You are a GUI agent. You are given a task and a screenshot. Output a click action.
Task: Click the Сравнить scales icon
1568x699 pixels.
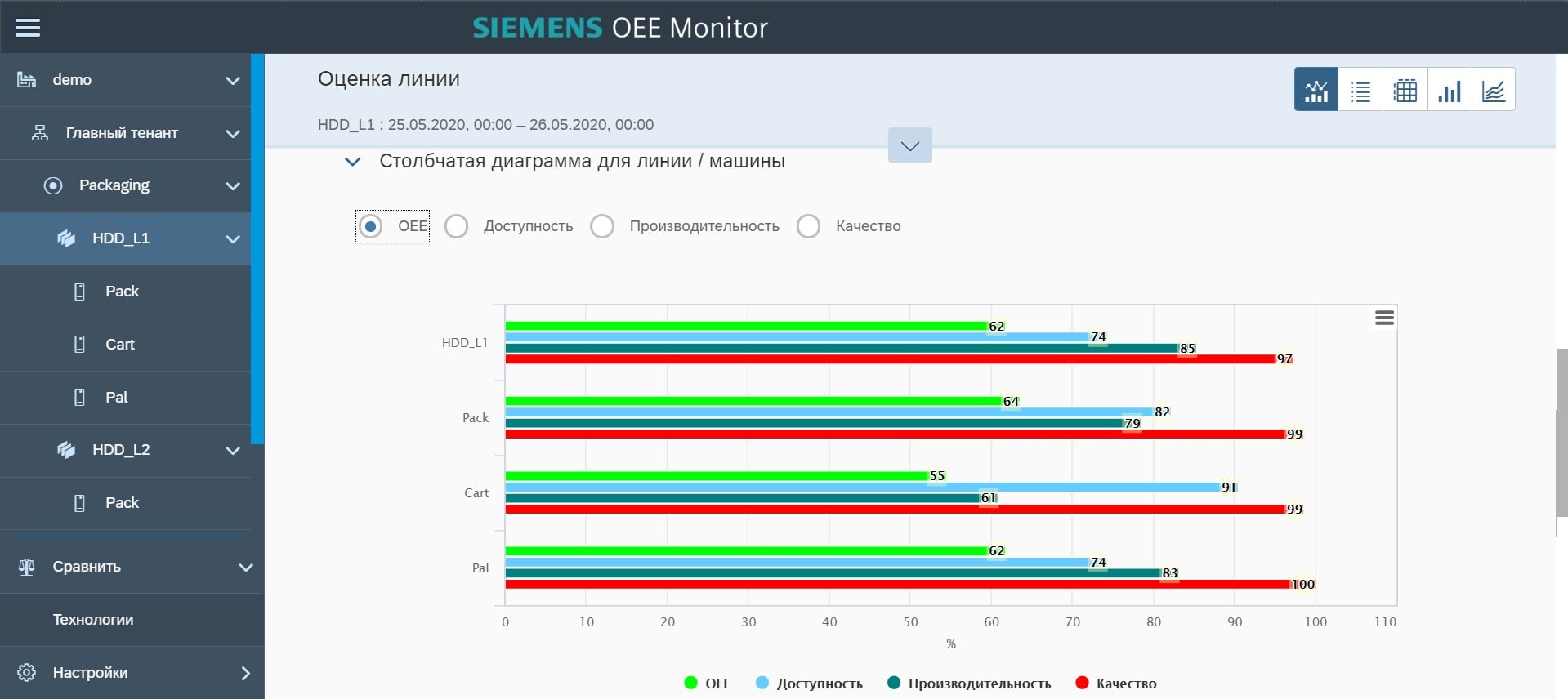coord(27,567)
